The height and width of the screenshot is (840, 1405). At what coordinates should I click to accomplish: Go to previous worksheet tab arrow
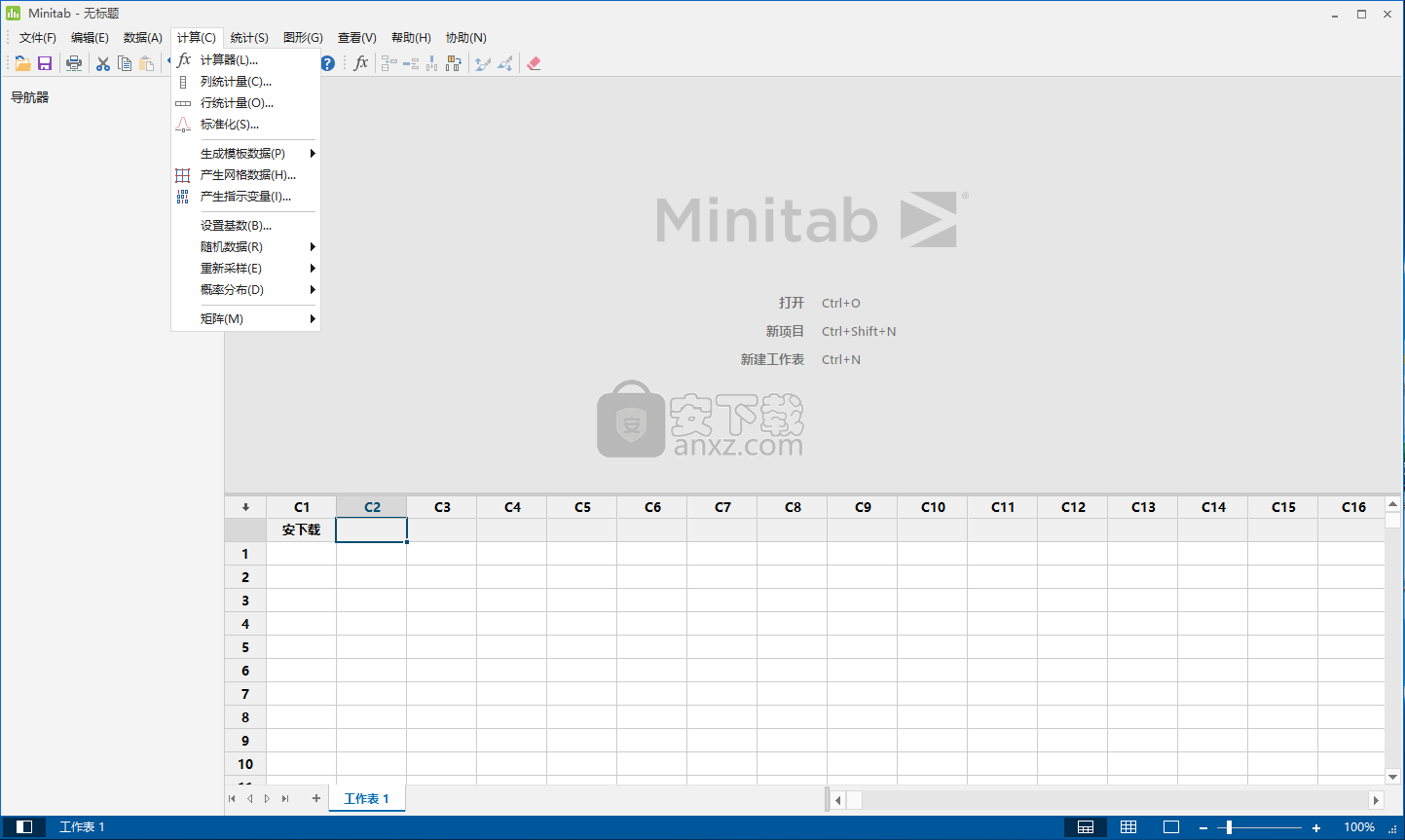tap(249, 798)
